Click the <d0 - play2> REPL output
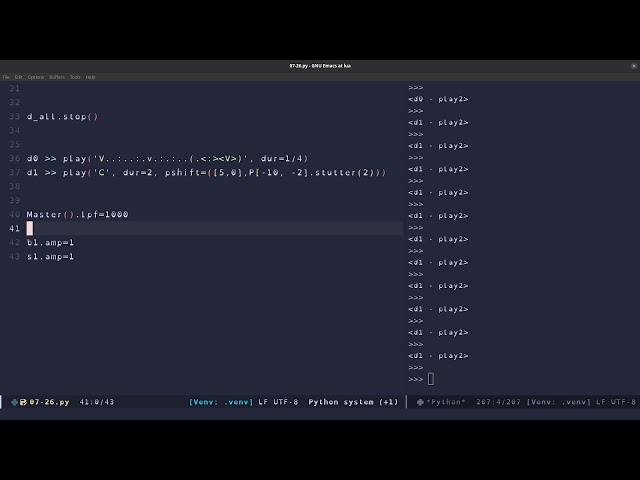Screen dimensions: 640x480 click(438, 99)
